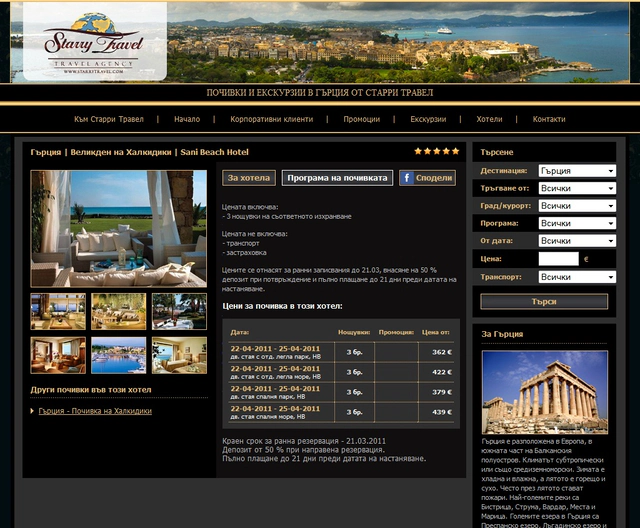Click the Промоция column header
Viewport: 640px width, 528px height.
click(x=396, y=332)
